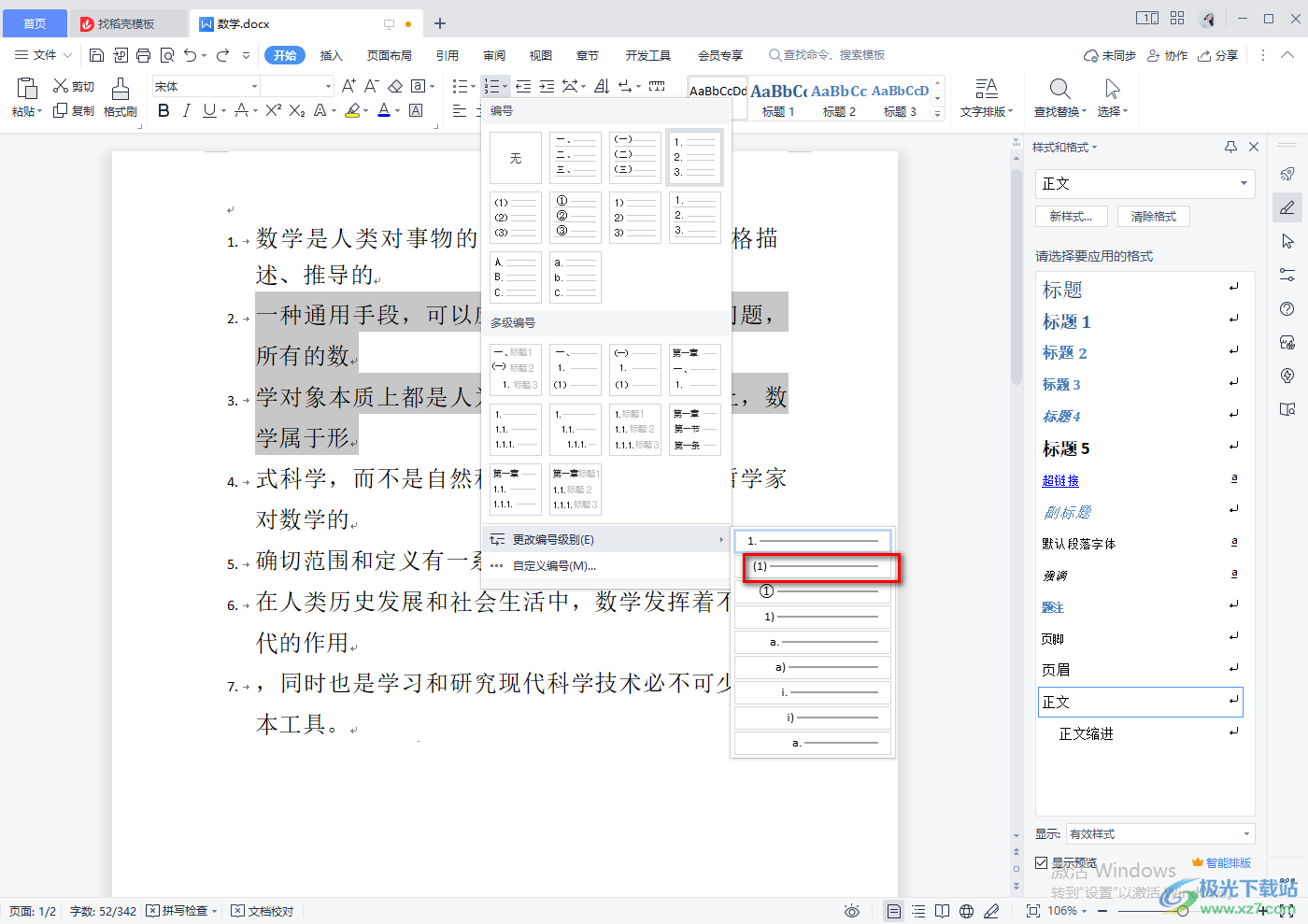Switch to reading view in status bar
1308x924 pixels.
943,911
